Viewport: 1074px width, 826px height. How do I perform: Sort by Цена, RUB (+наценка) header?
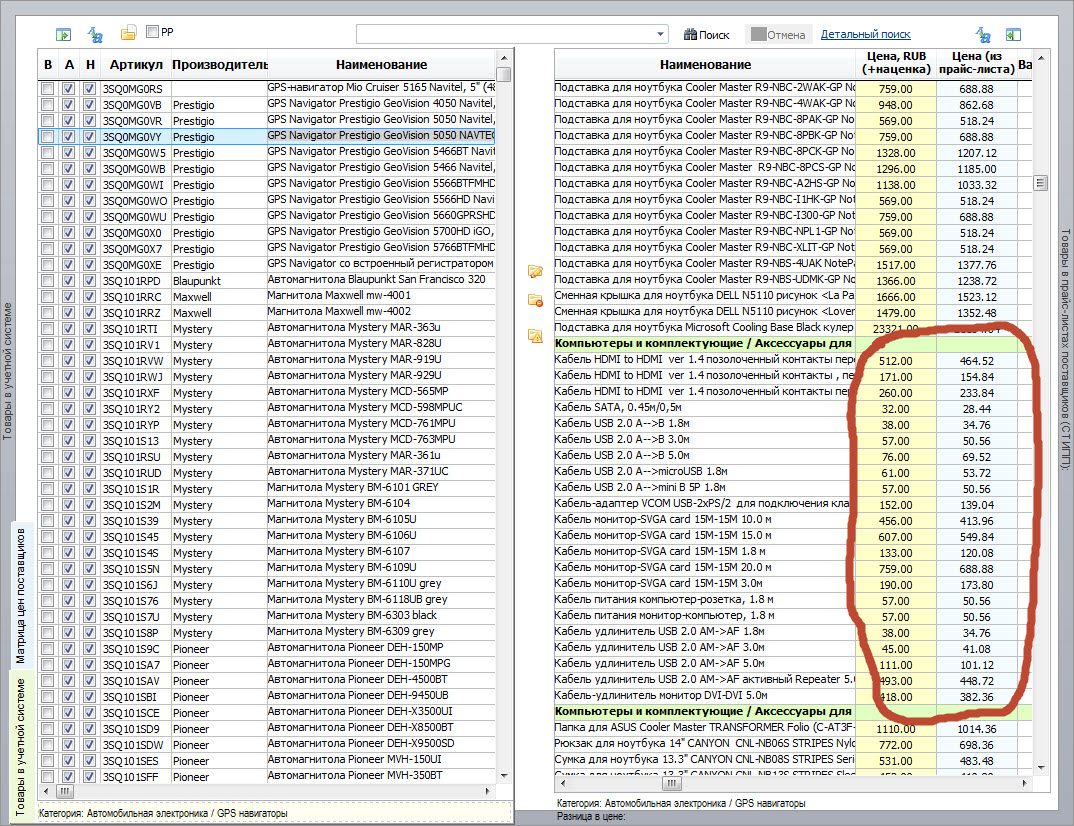[896, 63]
